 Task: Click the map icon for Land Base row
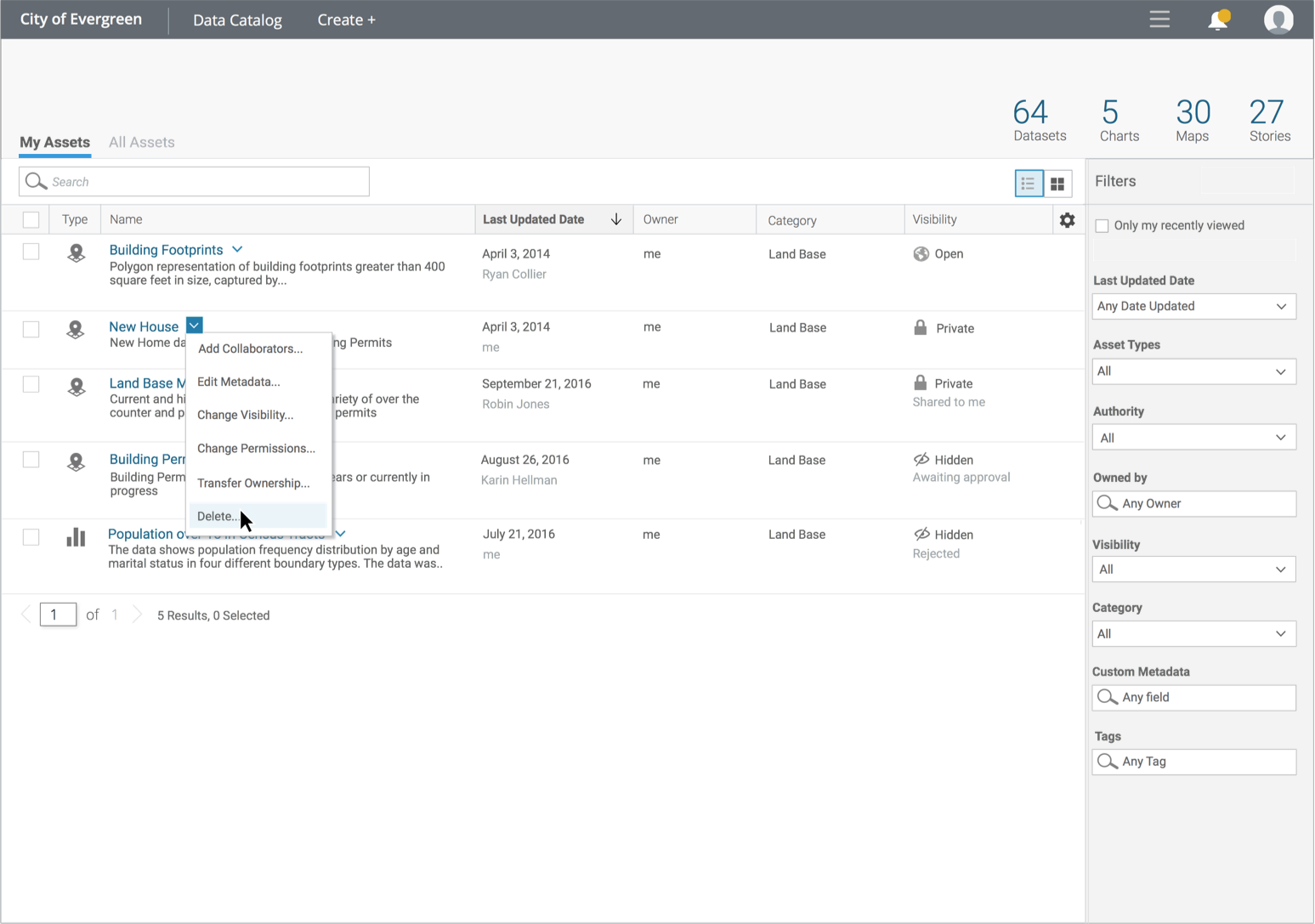[77, 387]
